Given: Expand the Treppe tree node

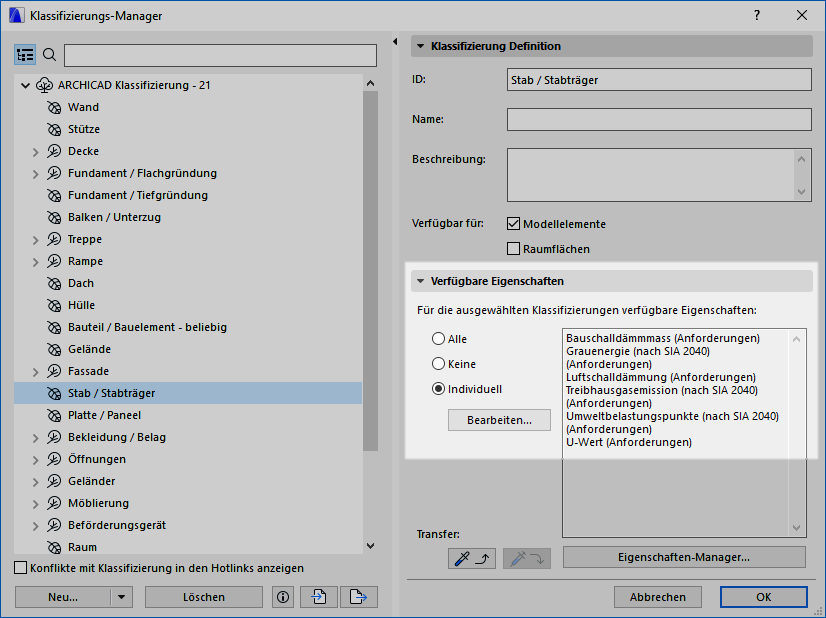Looking at the screenshot, I should pyautogui.click(x=35, y=240).
